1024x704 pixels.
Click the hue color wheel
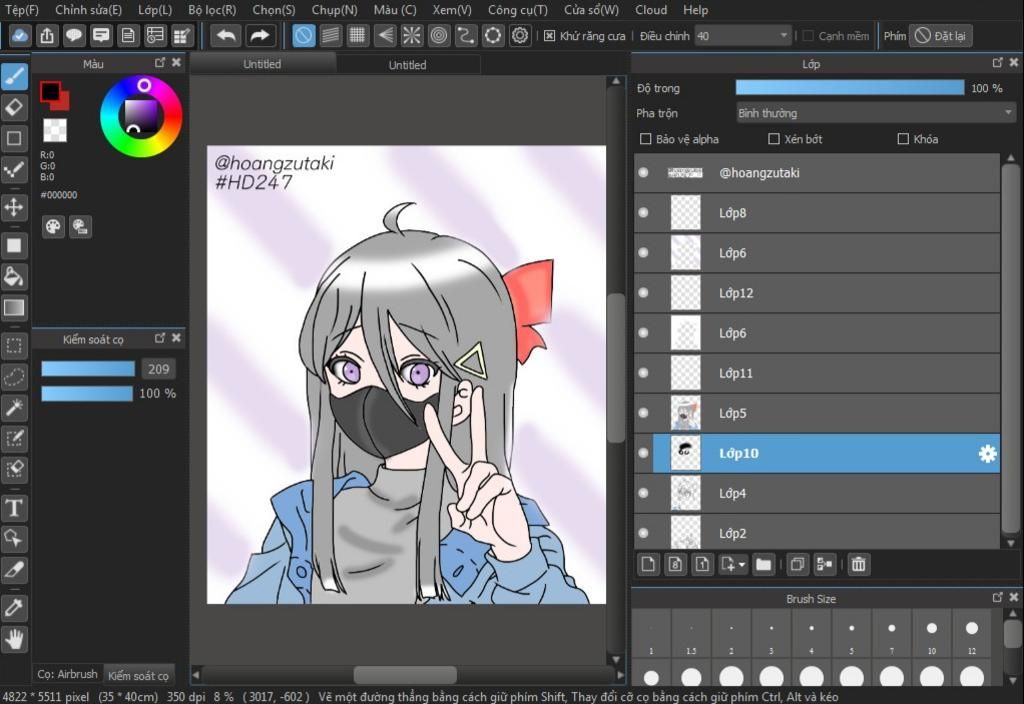coord(141,118)
